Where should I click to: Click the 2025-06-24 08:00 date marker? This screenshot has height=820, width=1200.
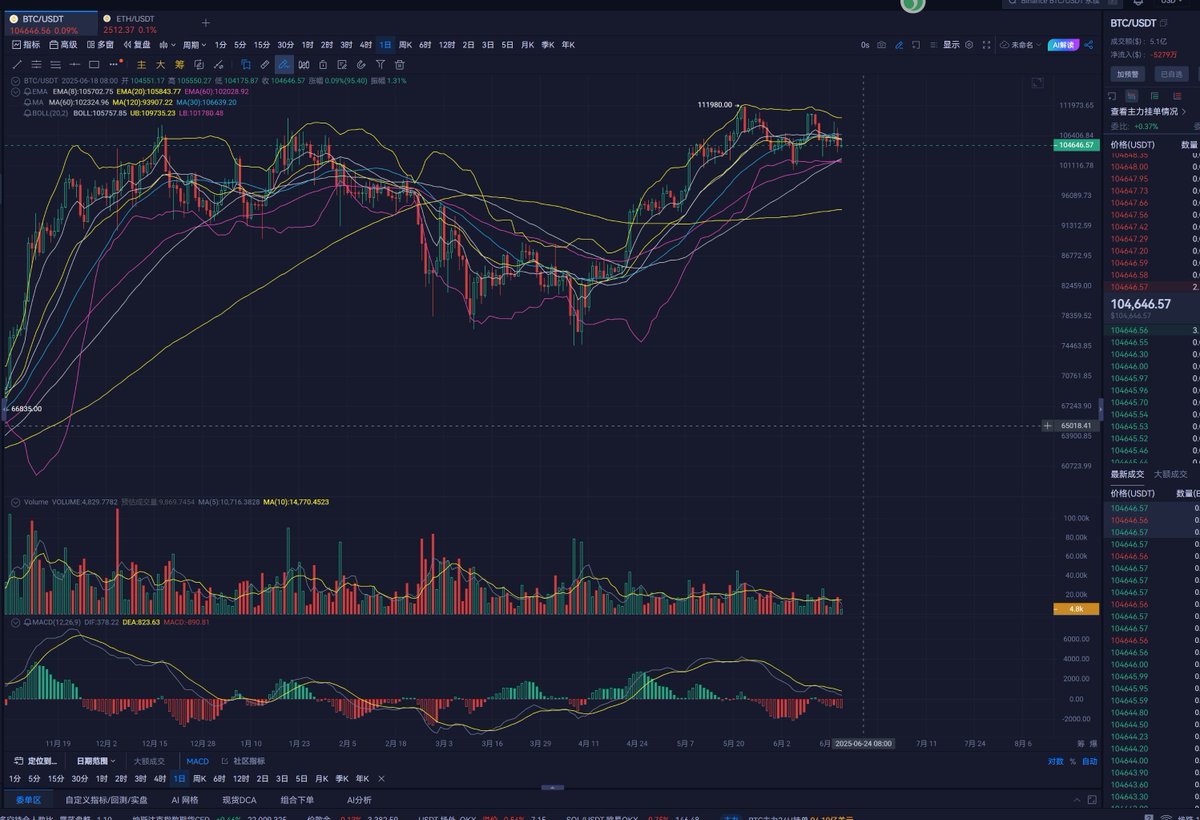(863, 743)
